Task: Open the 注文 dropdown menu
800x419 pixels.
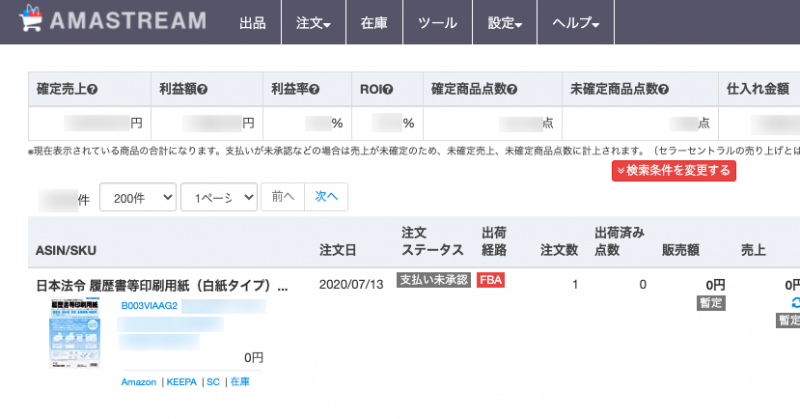Action: coord(313,22)
